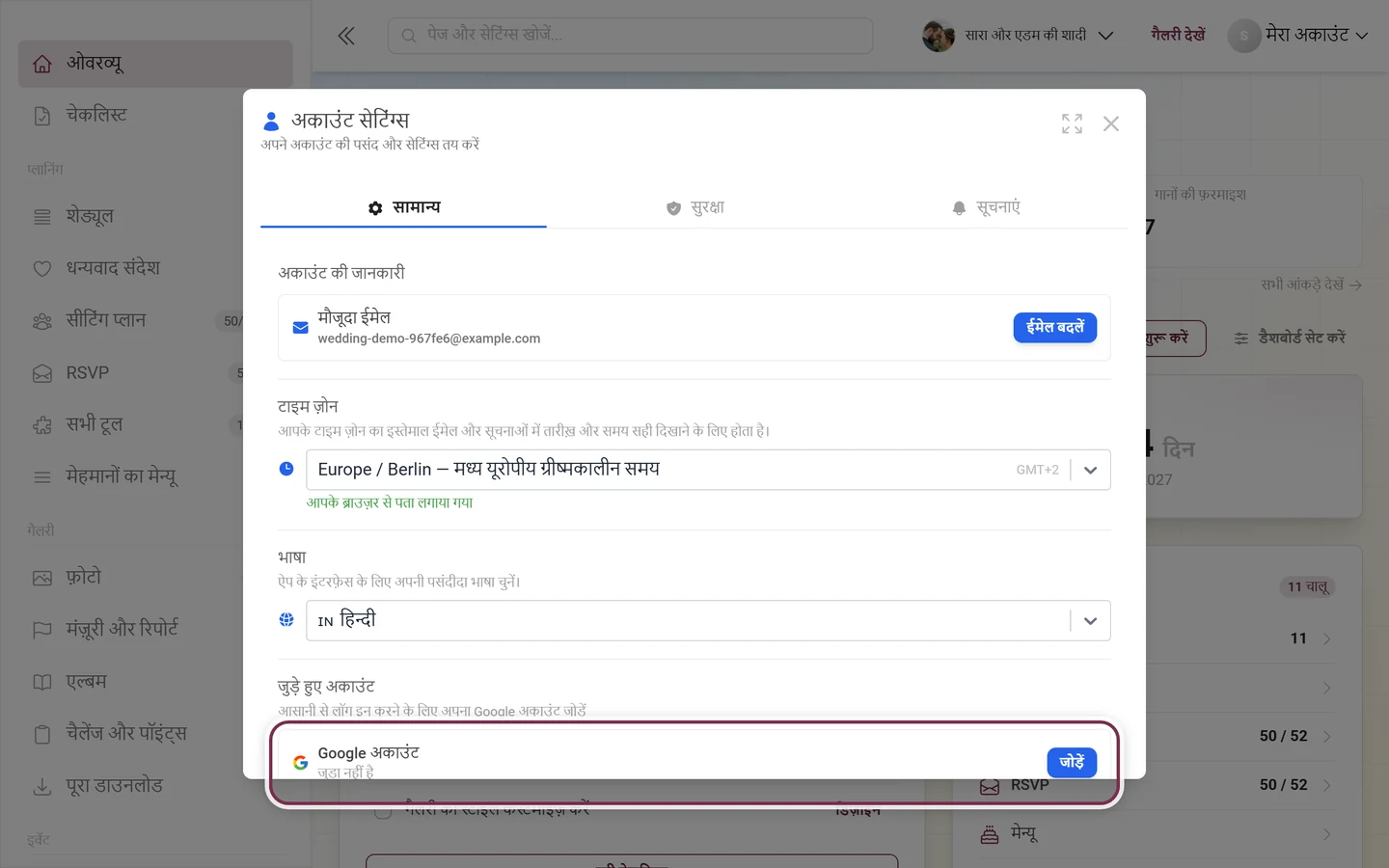Open ओवरव्यू in the sidebar
Viewport: 1389px width, 868px height.
[x=155, y=64]
